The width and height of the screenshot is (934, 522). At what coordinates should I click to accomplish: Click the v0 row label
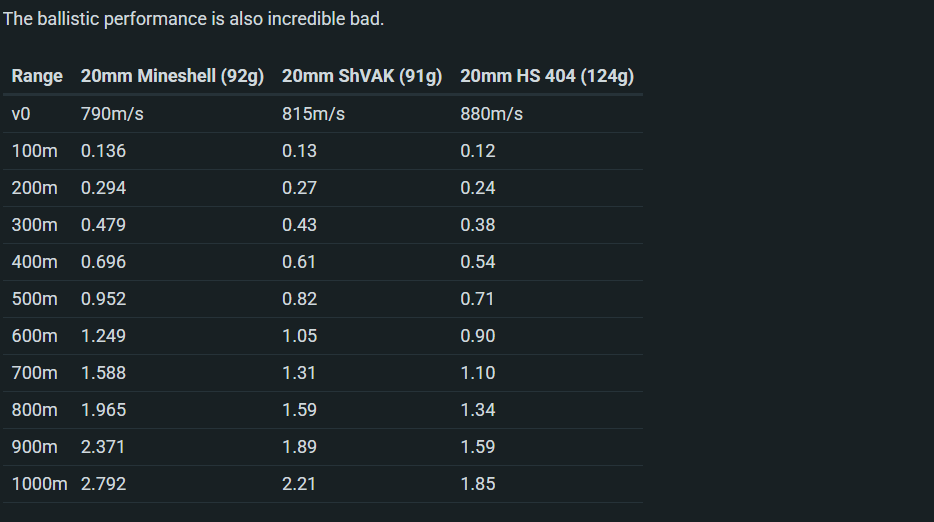point(21,114)
